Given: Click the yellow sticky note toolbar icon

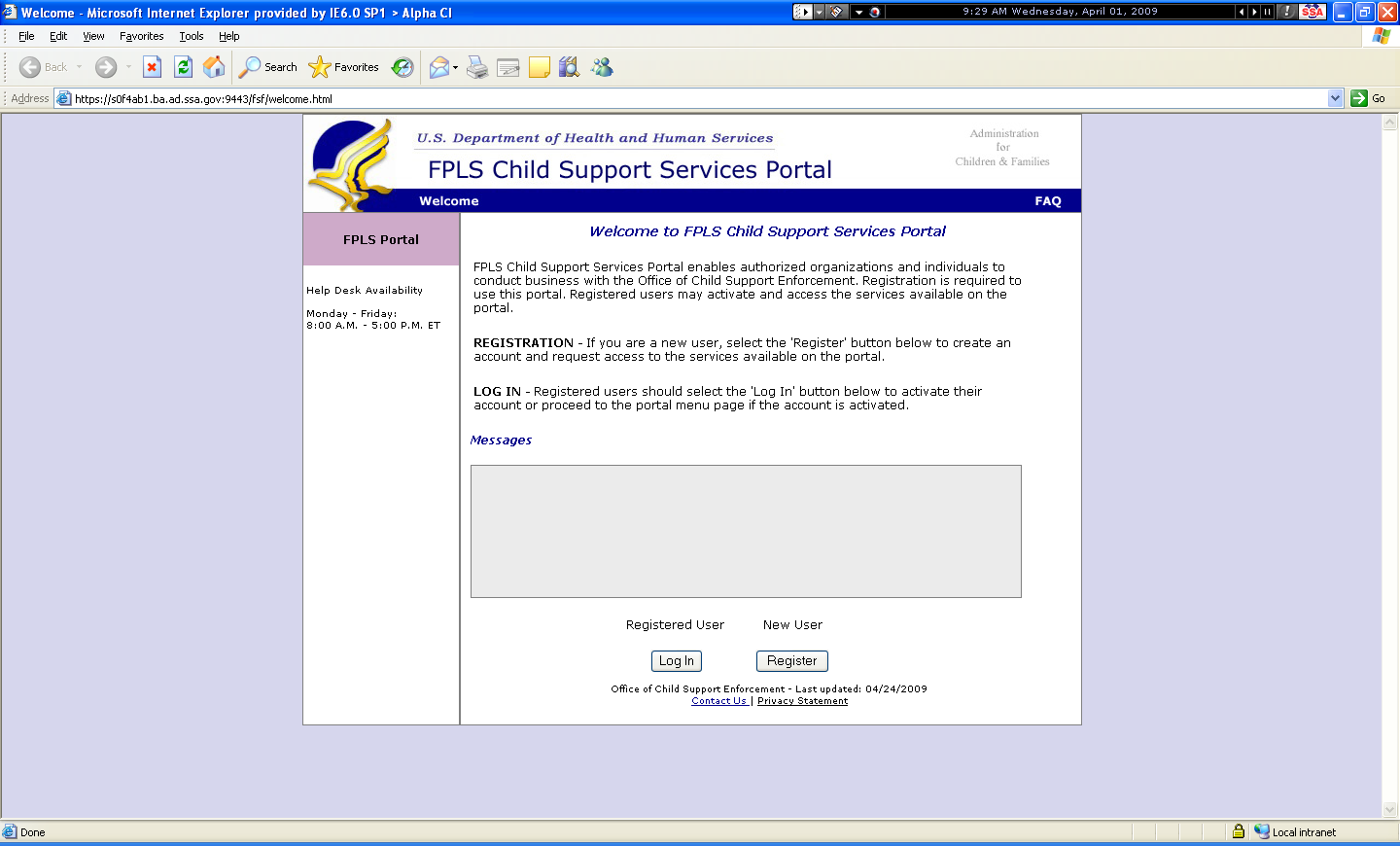Looking at the screenshot, I should [540, 67].
